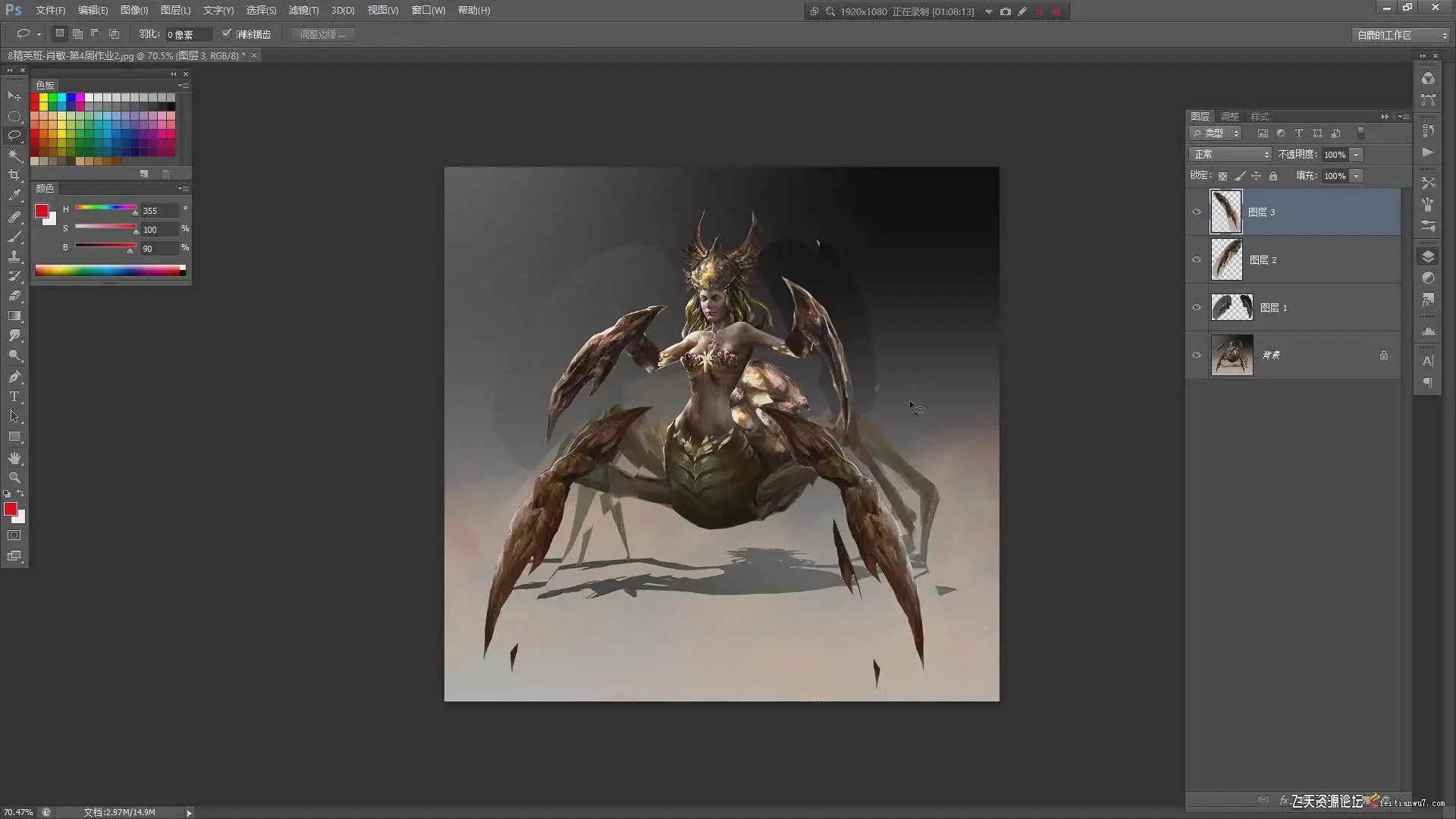
Task: Open the 图像(I) image menu
Action: coord(134,11)
